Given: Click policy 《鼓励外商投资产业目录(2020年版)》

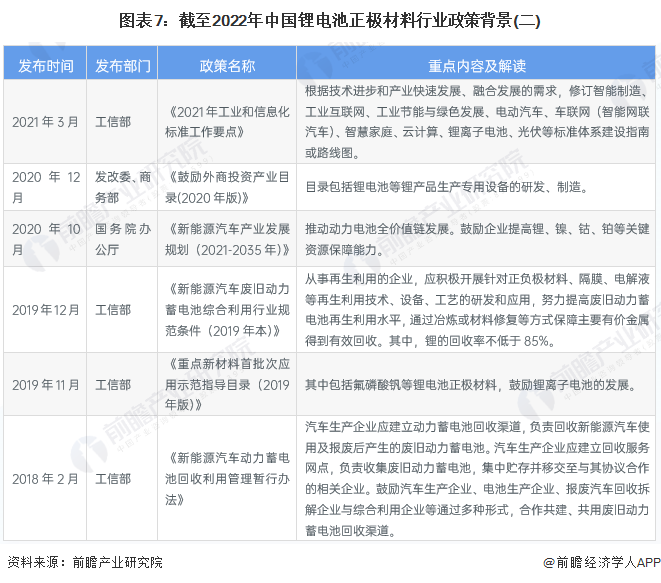Looking at the screenshot, I should pyautogui.click(x=227, y=187).
